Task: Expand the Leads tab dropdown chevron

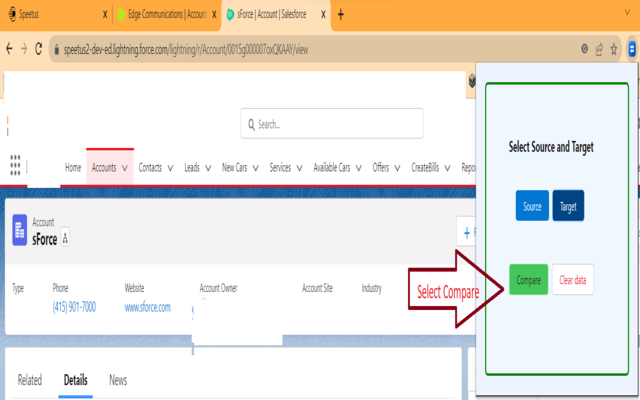Action: [x=208, y=168]
